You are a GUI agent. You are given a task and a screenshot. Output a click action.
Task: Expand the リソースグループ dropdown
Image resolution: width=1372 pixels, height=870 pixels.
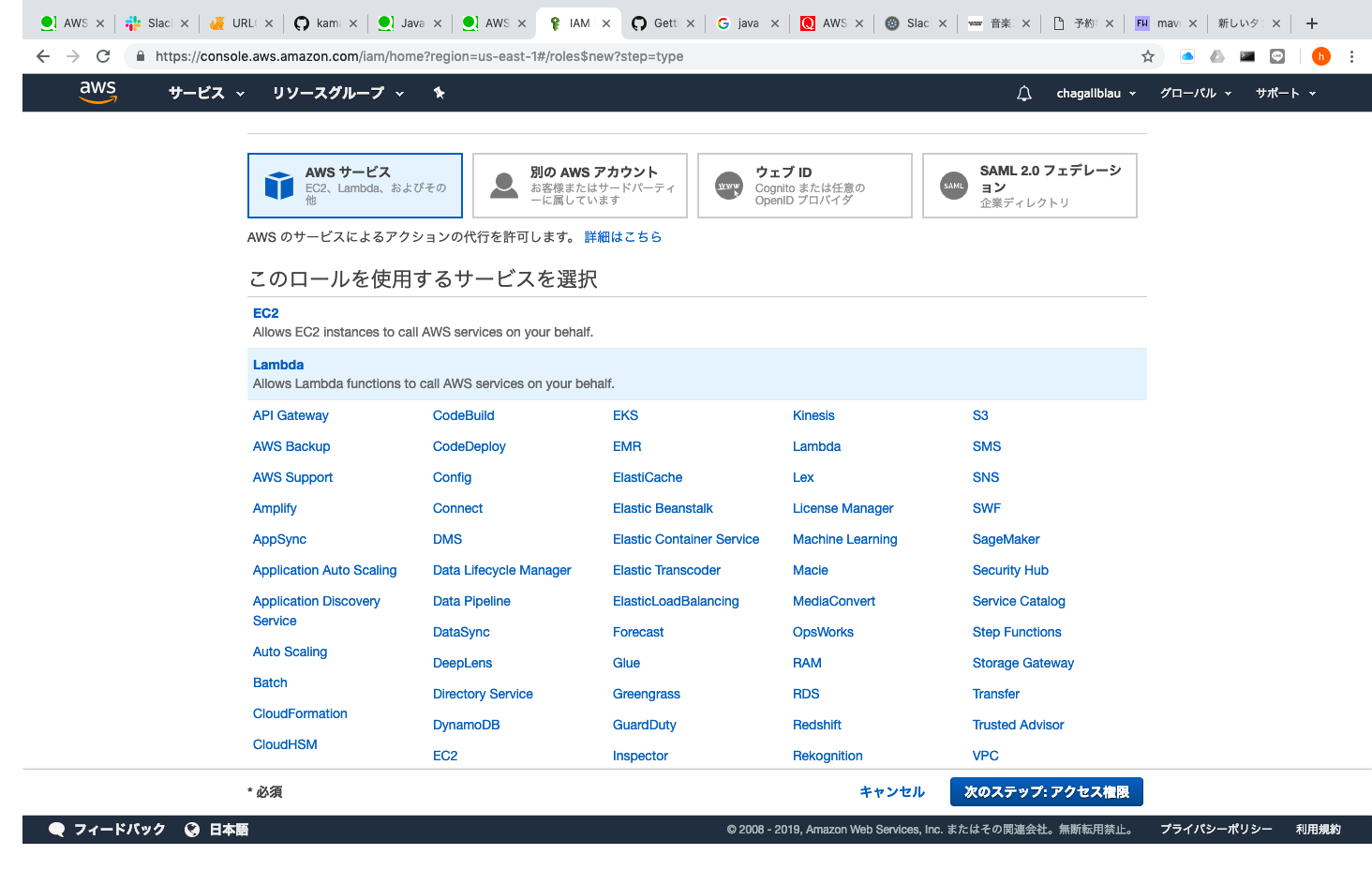(x=337, y=93)
